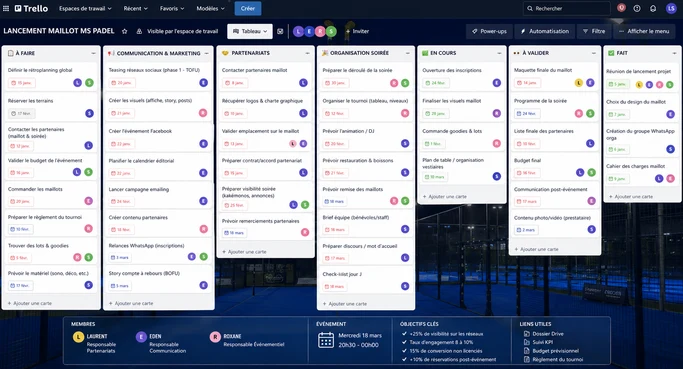Add a card to EN COURS list
This screenshot has width=683, height=369.
point(445,196)
